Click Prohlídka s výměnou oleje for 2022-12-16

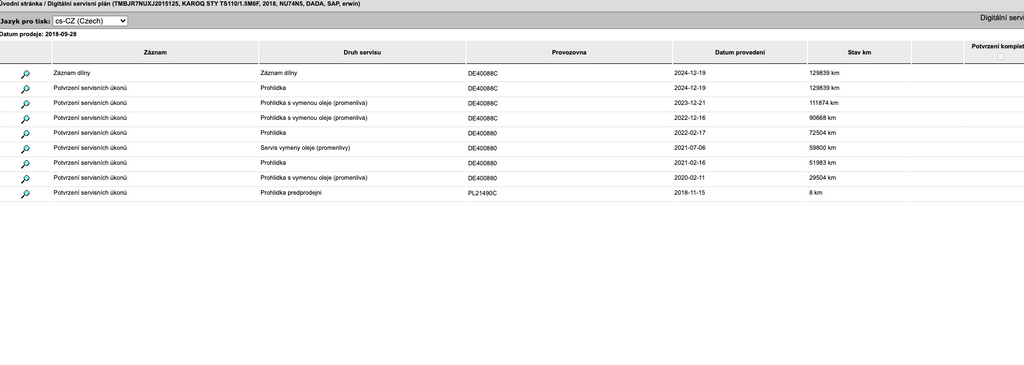[x=314, y=118]
